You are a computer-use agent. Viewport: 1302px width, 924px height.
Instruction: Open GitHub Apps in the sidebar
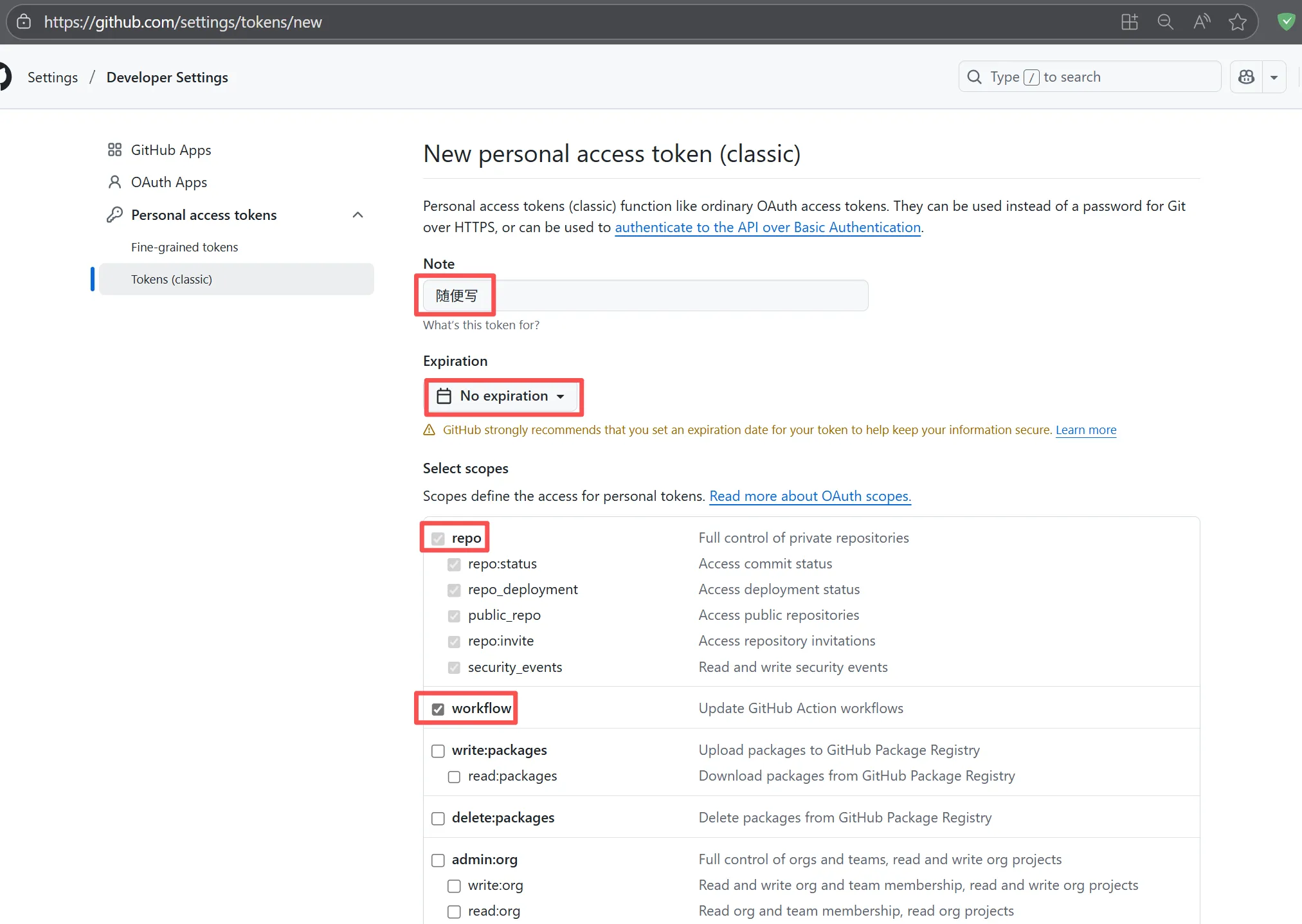[170, 150]
